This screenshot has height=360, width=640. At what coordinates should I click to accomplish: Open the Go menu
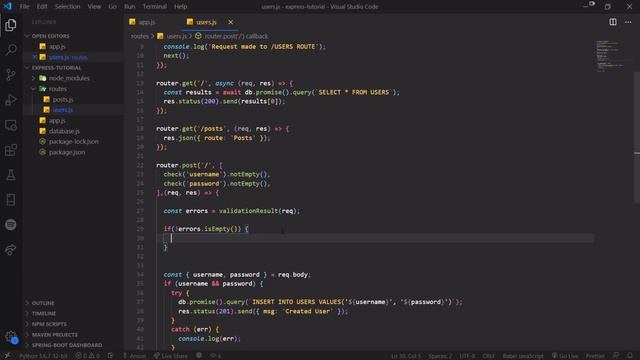pos(112,7)
